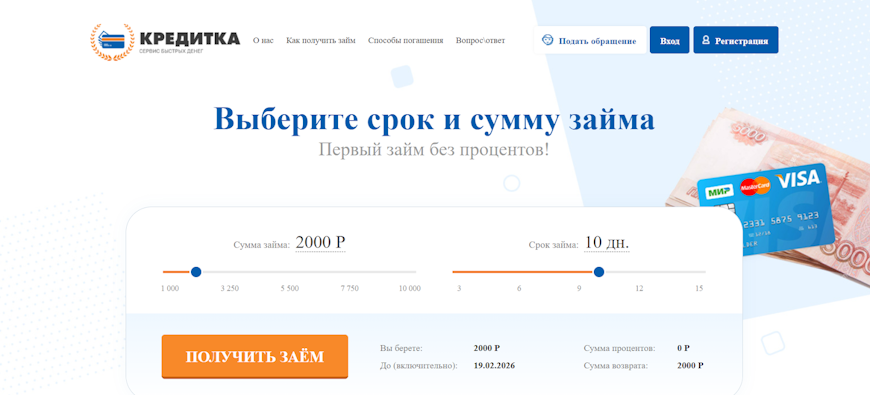
Task: Click the face icon in Подать обращение
Action: pyautogui.click(x=548, y=40)
